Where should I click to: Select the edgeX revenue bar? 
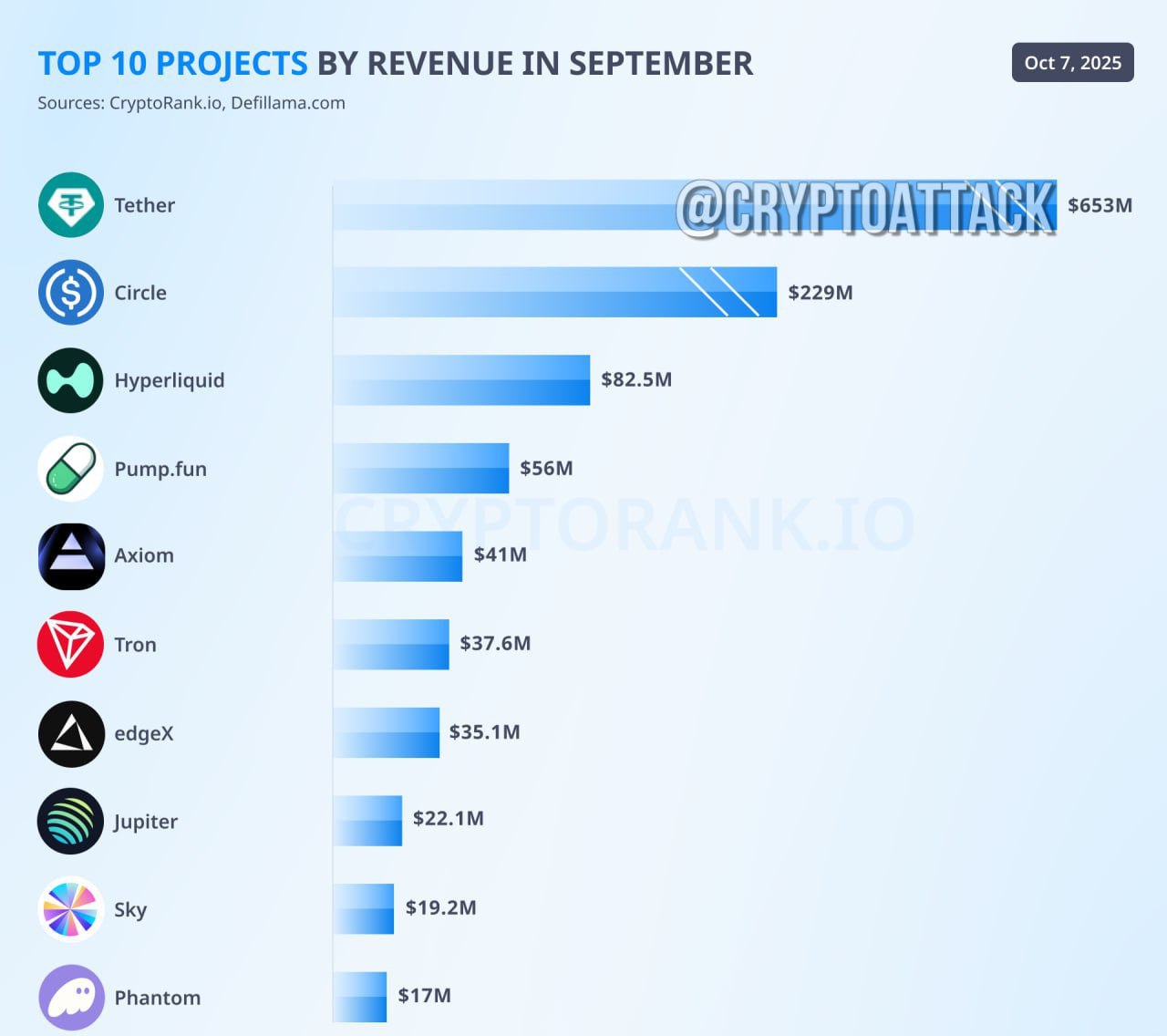point(387,732)
